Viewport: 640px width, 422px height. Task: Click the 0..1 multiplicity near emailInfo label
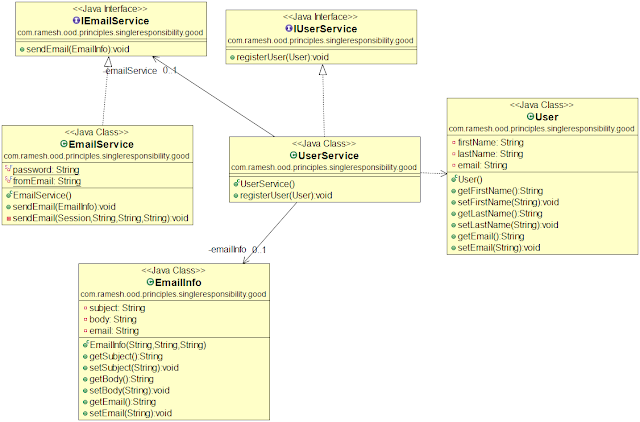(259, 250)
